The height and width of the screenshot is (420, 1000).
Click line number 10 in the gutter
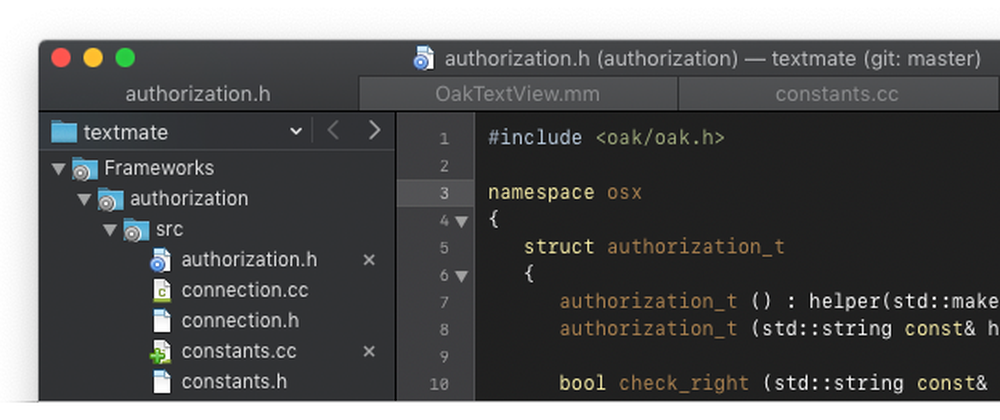440,384
